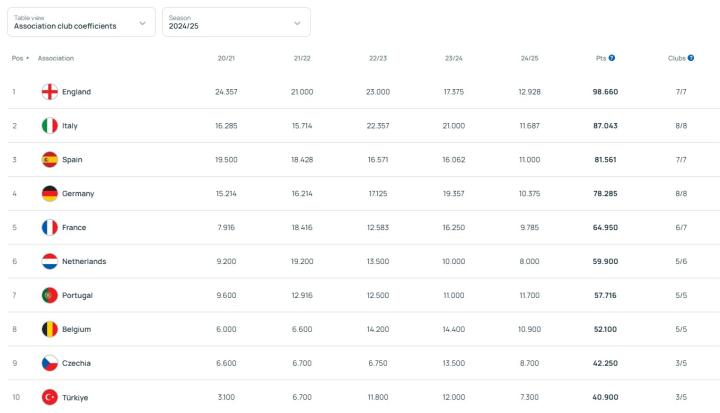Open the Pts help info icon

[612, 58]
